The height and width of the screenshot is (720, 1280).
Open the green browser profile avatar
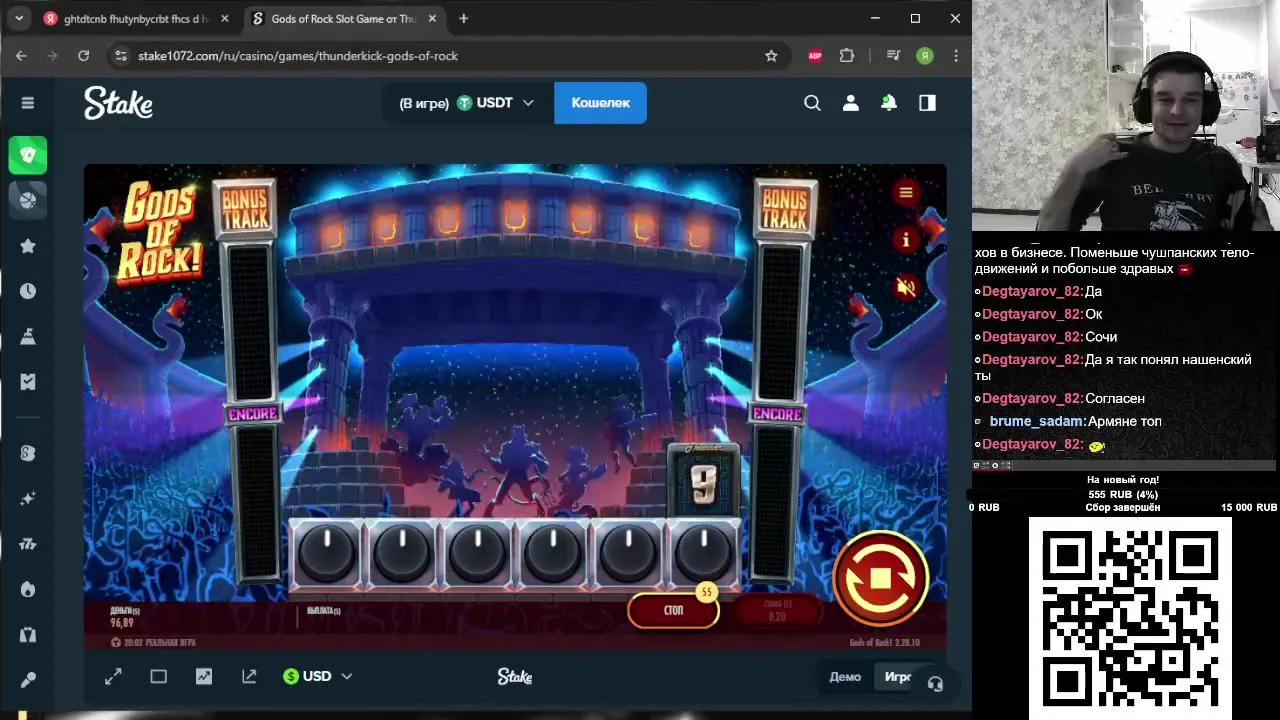click(925, 56)
